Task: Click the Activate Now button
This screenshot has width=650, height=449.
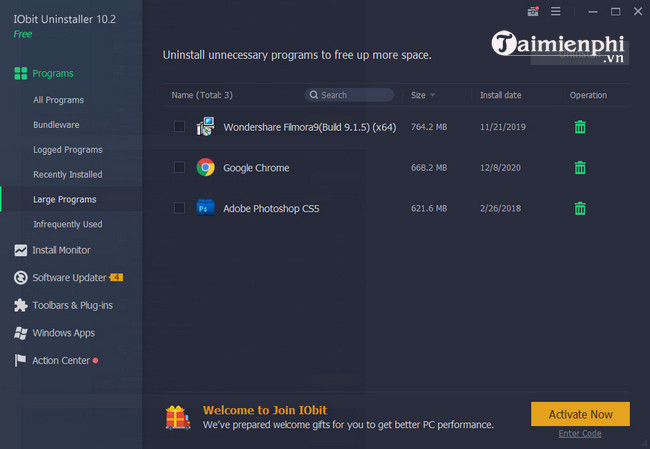Action: [580, 414]
